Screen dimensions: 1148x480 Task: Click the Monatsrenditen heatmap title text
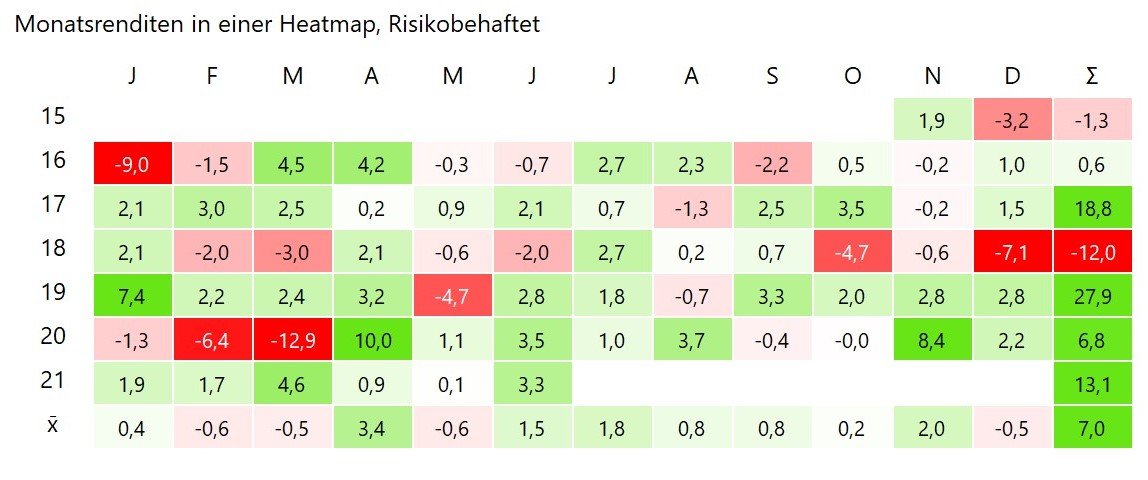click(x=277, y=25)
